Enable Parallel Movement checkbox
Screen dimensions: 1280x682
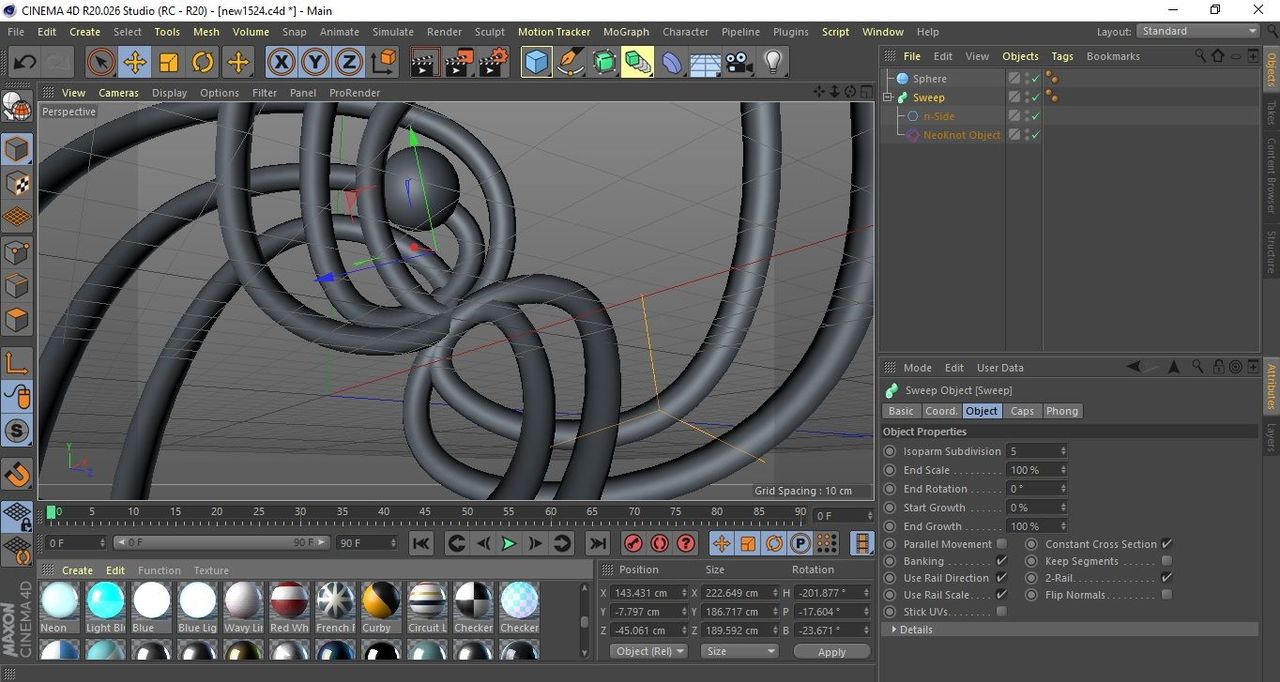[x=1001, y=544]
